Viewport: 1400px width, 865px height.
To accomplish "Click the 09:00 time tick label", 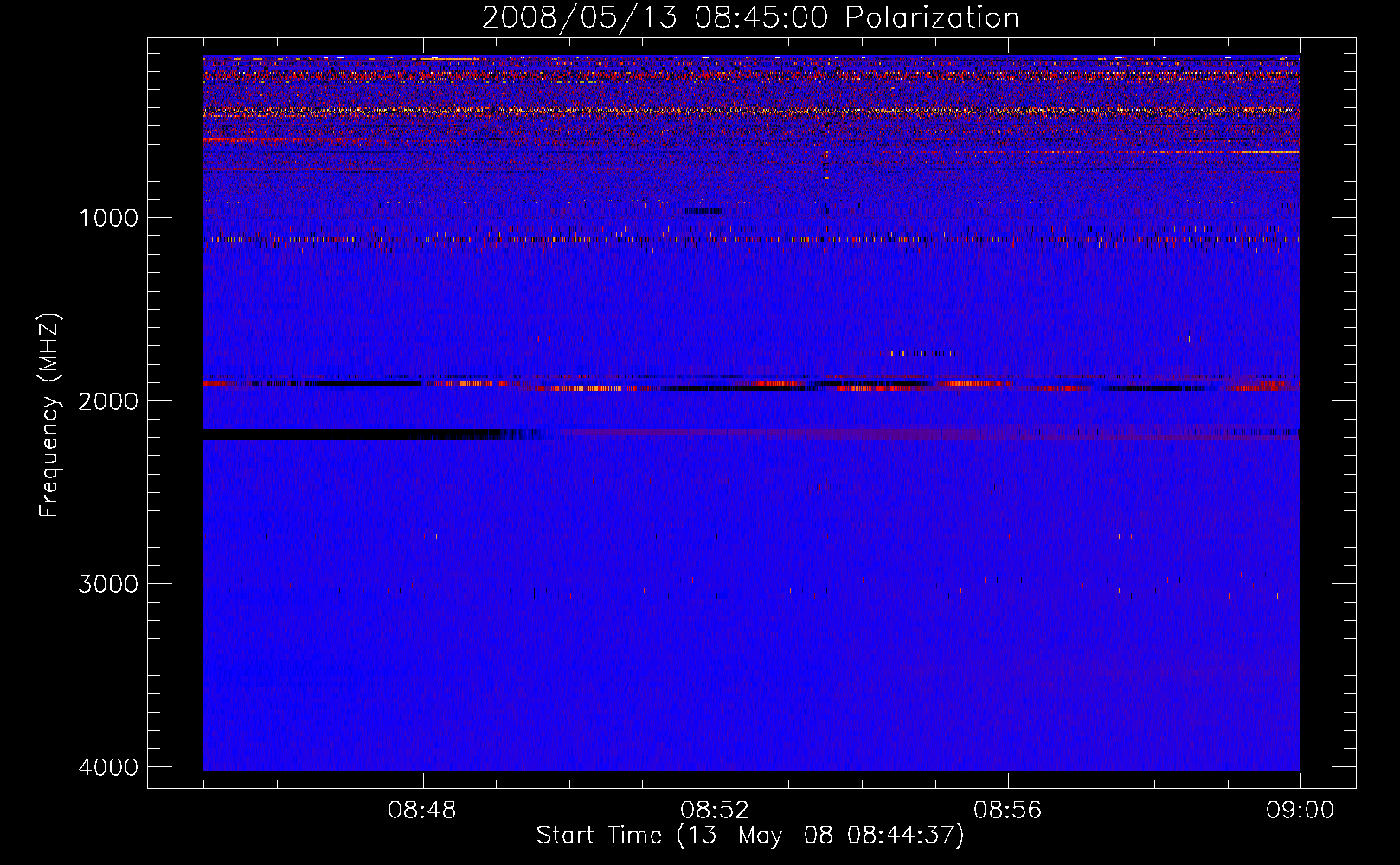I will point(1300,811).
